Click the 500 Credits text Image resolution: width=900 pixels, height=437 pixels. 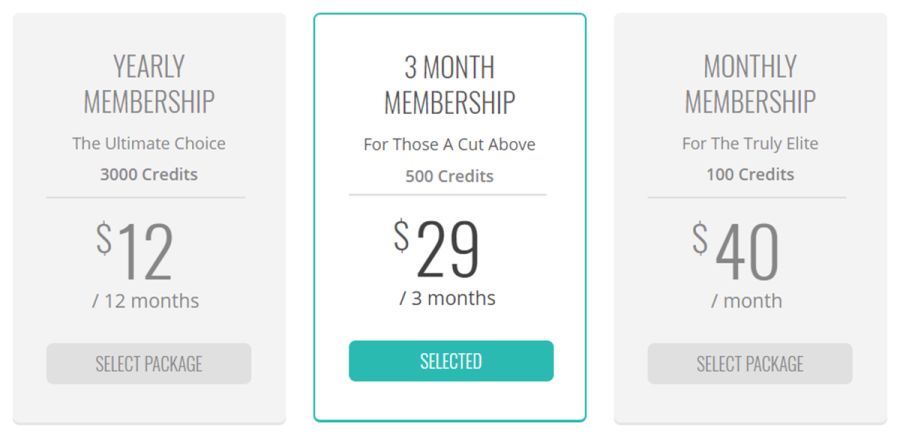click(x=449, y=176)
